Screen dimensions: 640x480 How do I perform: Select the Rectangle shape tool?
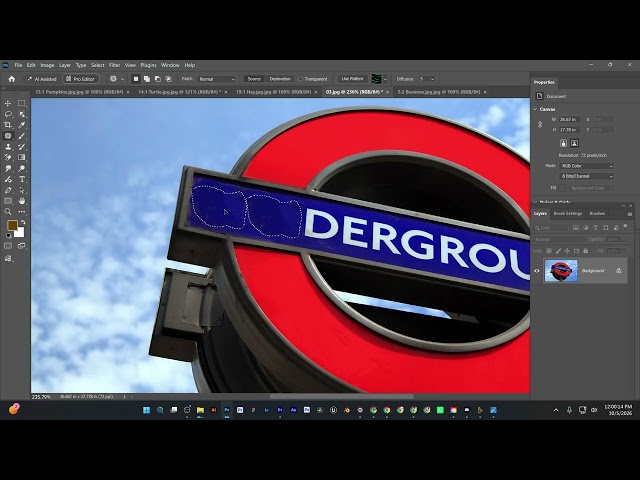pos(8,201)
